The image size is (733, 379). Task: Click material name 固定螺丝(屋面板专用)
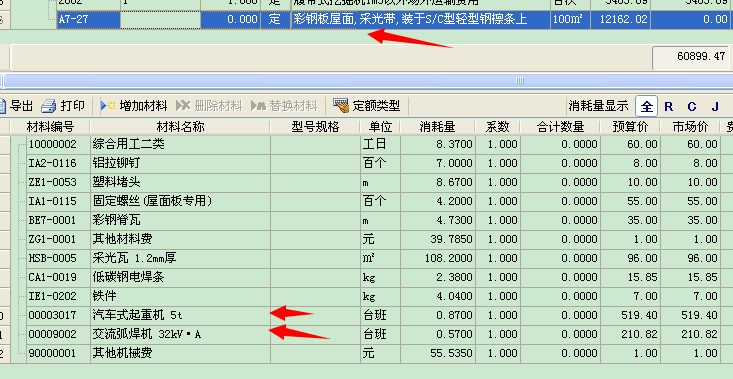click(153, 201)
